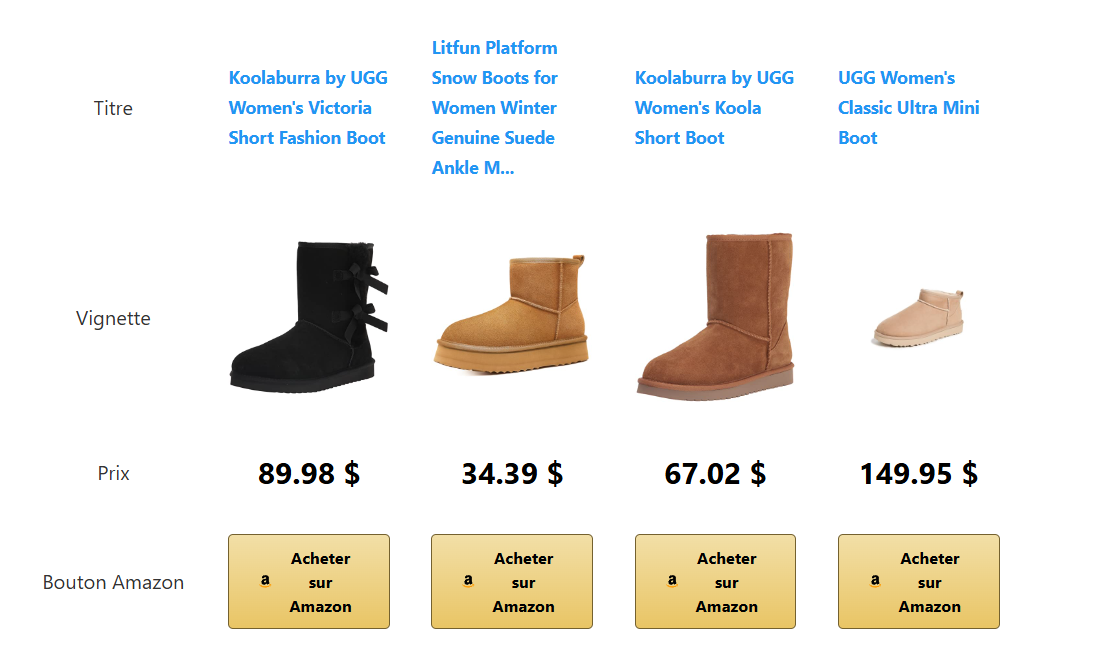Viewport: 1101px width, 666px height.
Task: Click the 149.95 $ price label
Action: tap(918, 473)
